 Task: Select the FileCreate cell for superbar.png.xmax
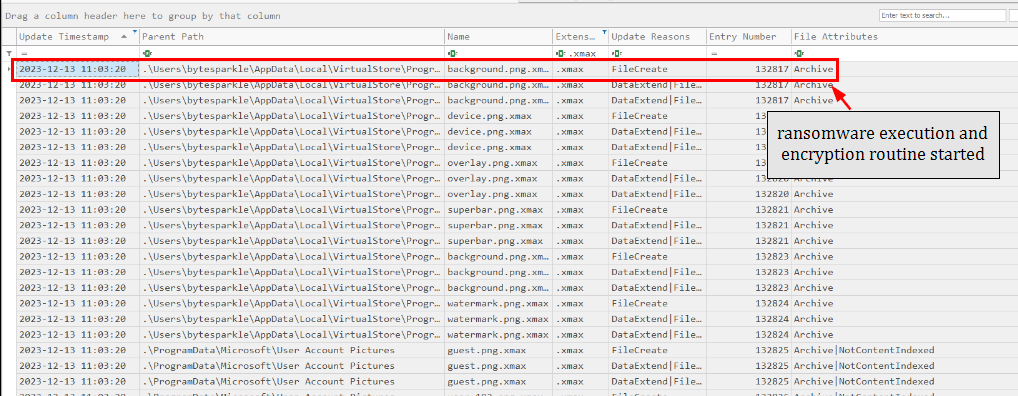click(x=657, y=210)
